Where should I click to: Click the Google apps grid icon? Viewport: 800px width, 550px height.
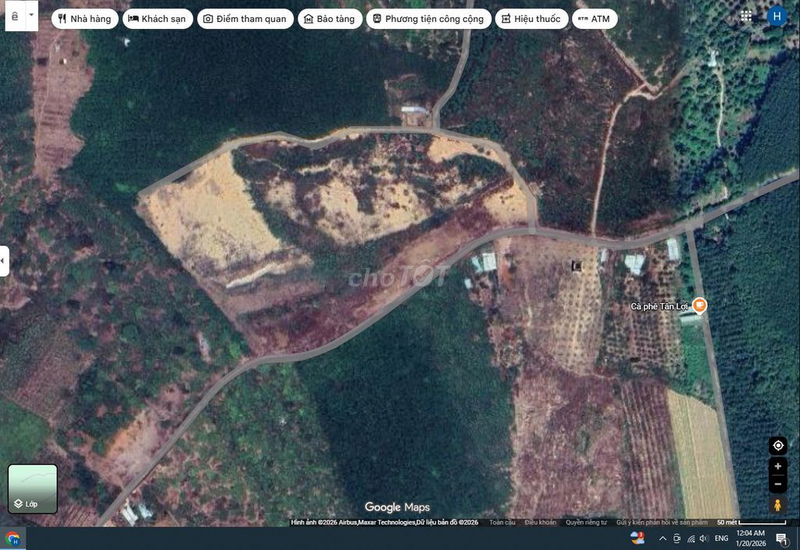pos(746,17)
